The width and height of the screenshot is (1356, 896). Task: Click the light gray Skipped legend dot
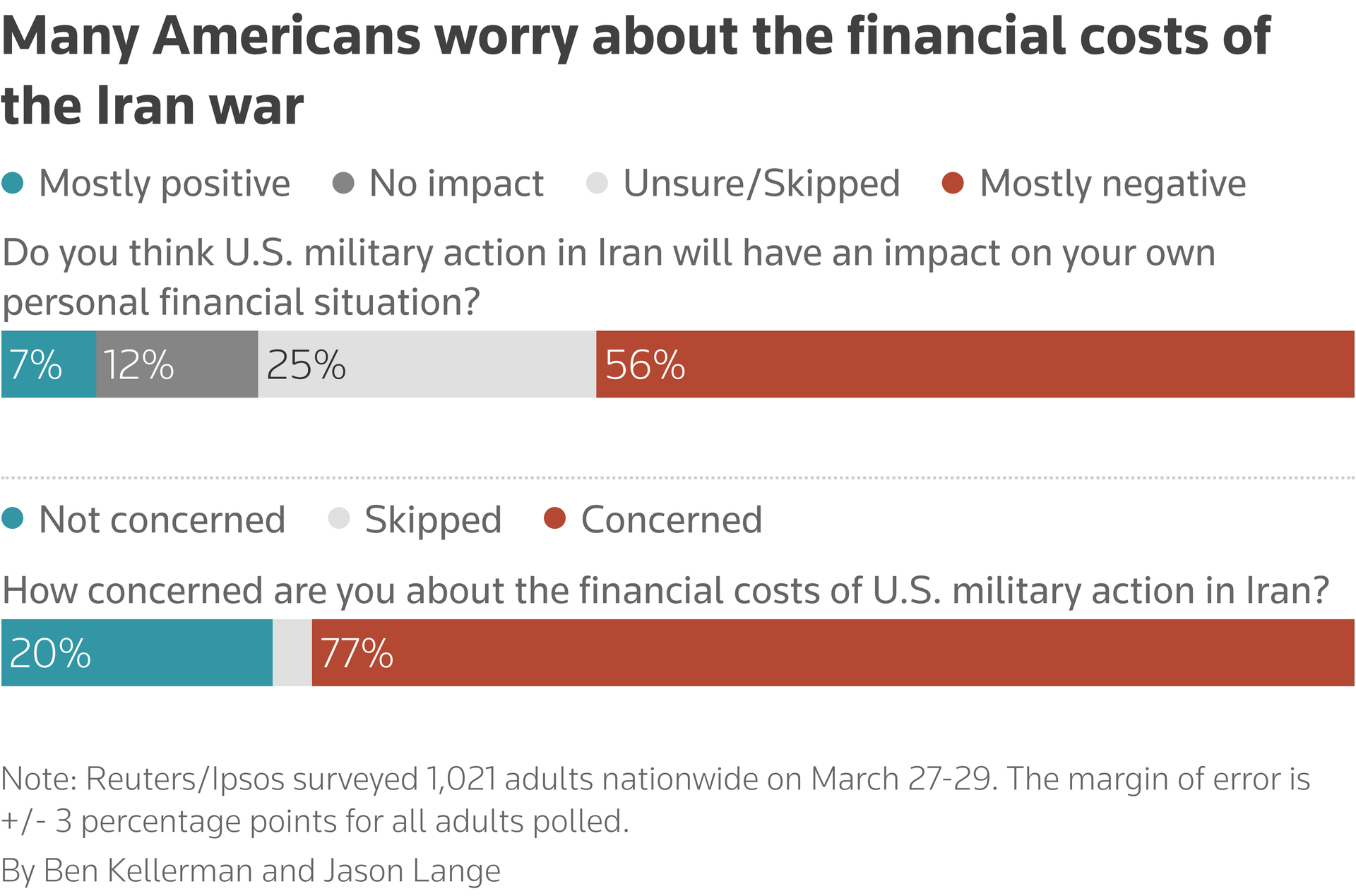[x=339, y=519]
